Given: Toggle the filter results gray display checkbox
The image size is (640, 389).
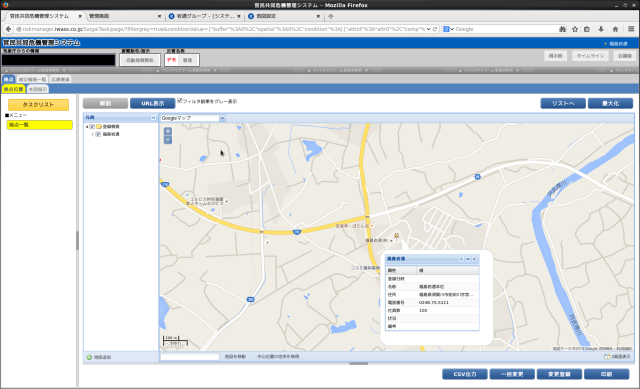Looking at the screenshot, I should click(x=180, y=100).
